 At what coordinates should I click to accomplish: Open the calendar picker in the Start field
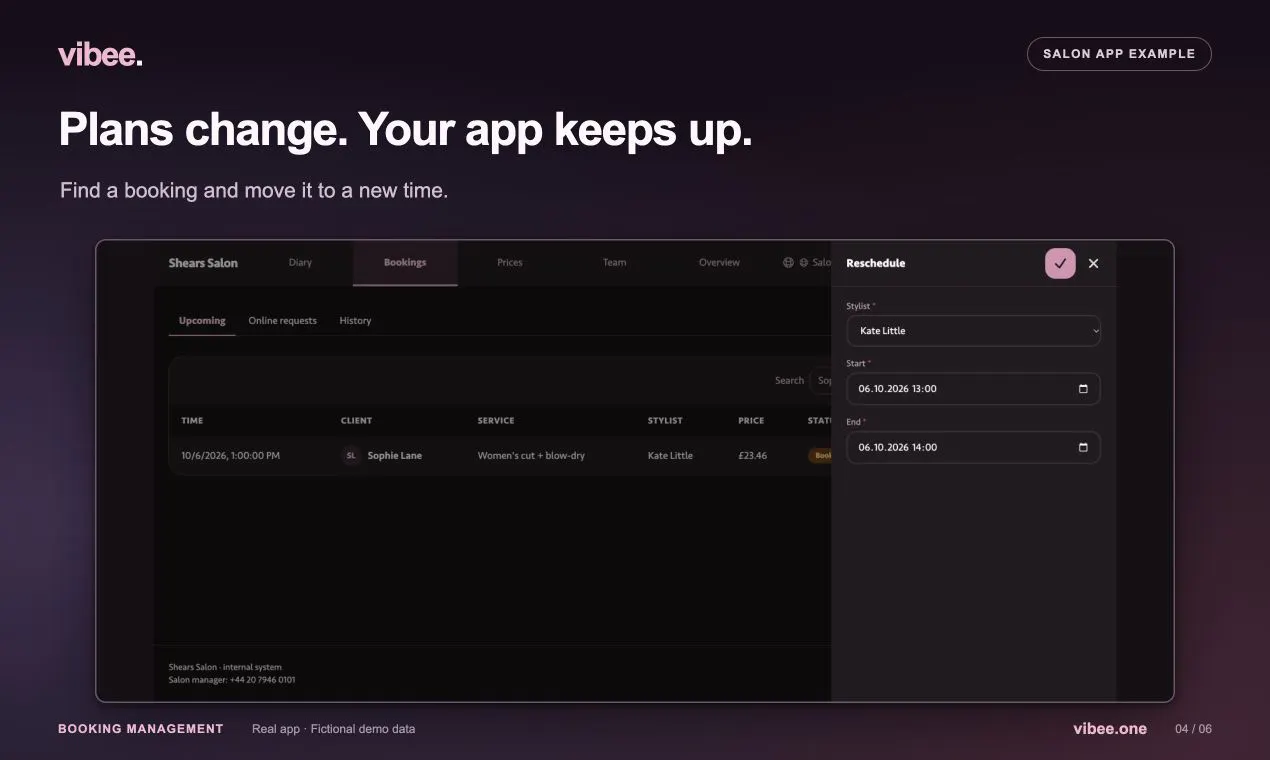[1083, 389]
